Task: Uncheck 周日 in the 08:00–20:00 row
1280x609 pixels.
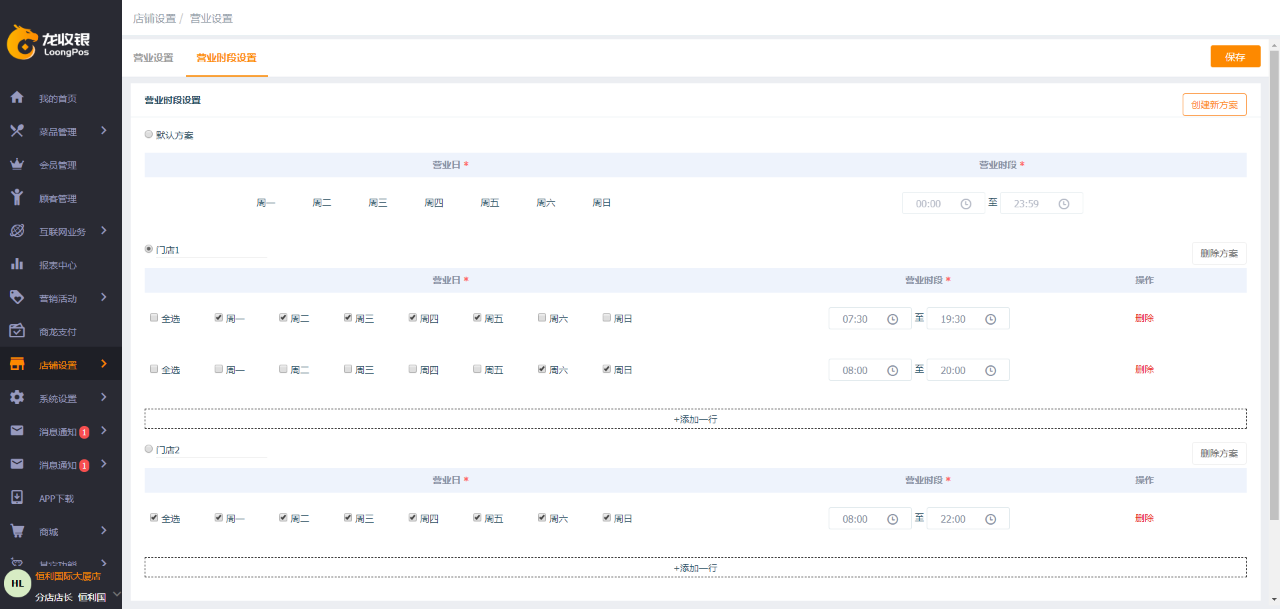Action: [x=607, y=369]
